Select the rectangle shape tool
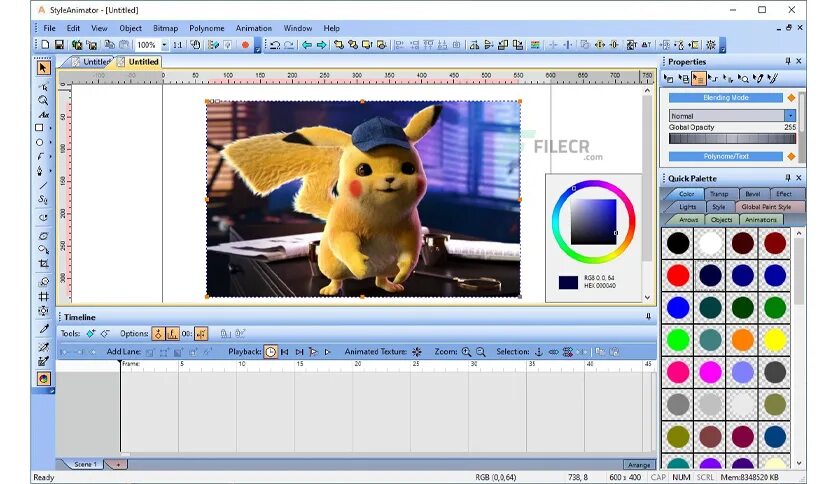 click(39, 128)
